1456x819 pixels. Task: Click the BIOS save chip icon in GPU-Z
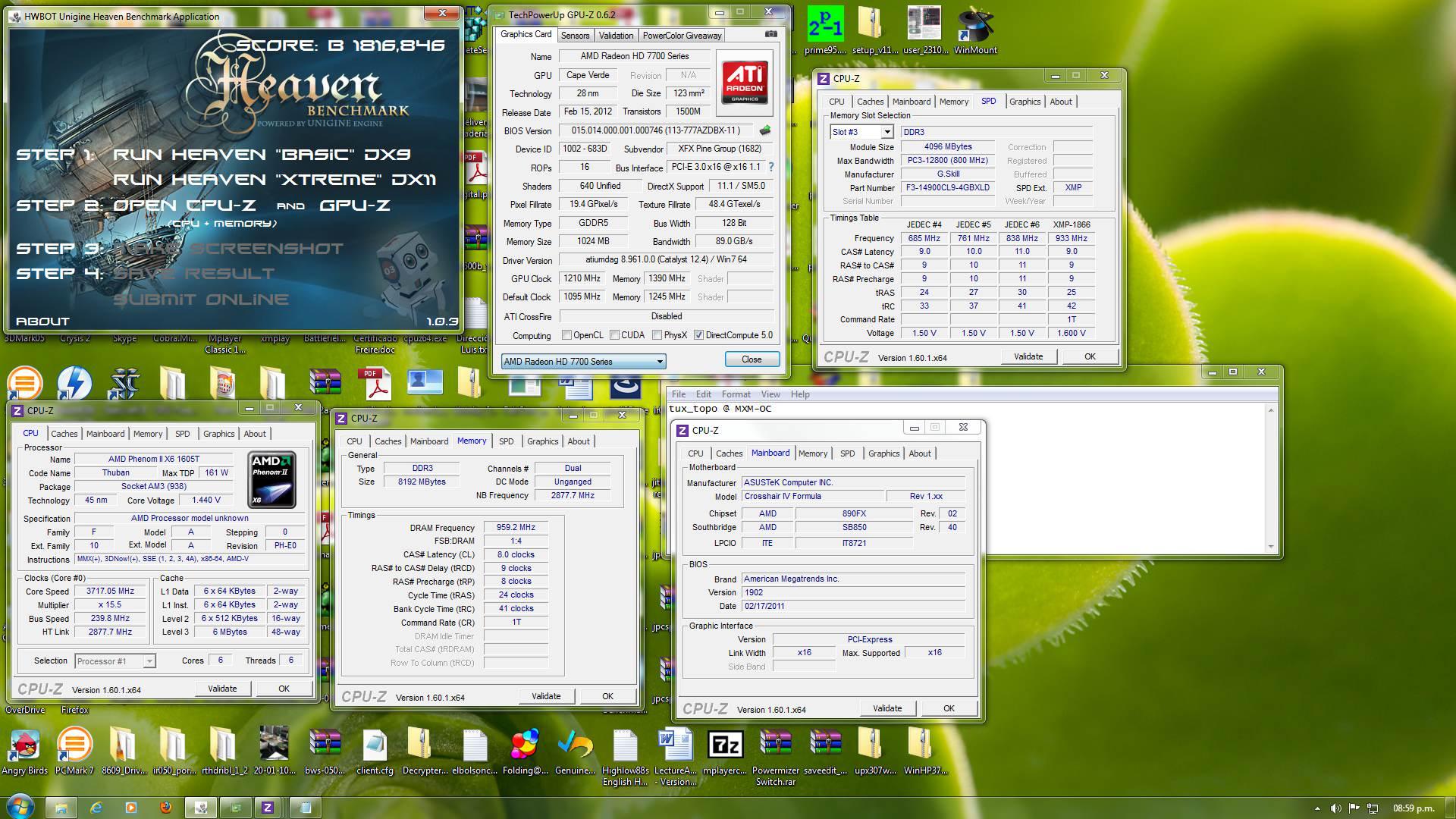(x=765, y=130)
